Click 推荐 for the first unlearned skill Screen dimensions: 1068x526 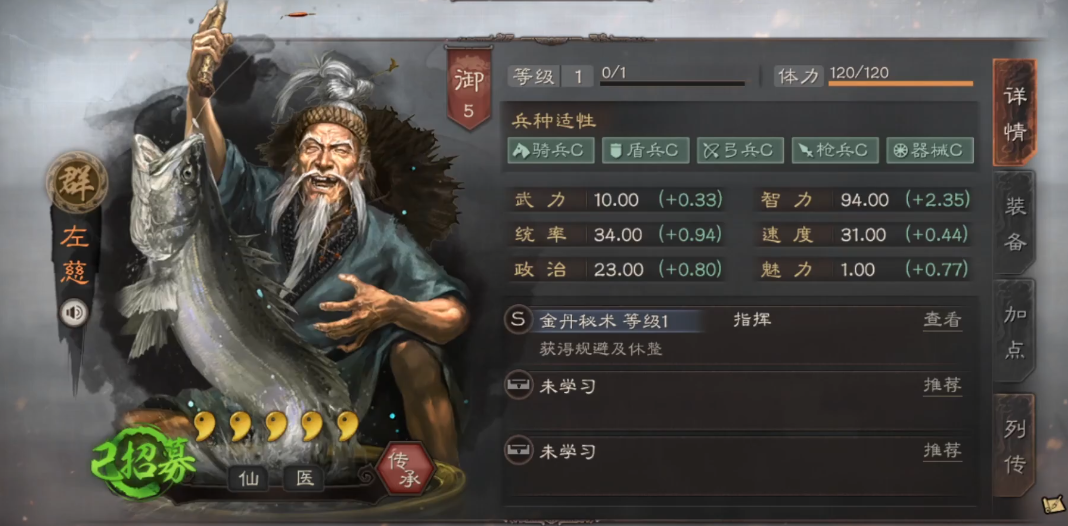[x=943, y=386]
